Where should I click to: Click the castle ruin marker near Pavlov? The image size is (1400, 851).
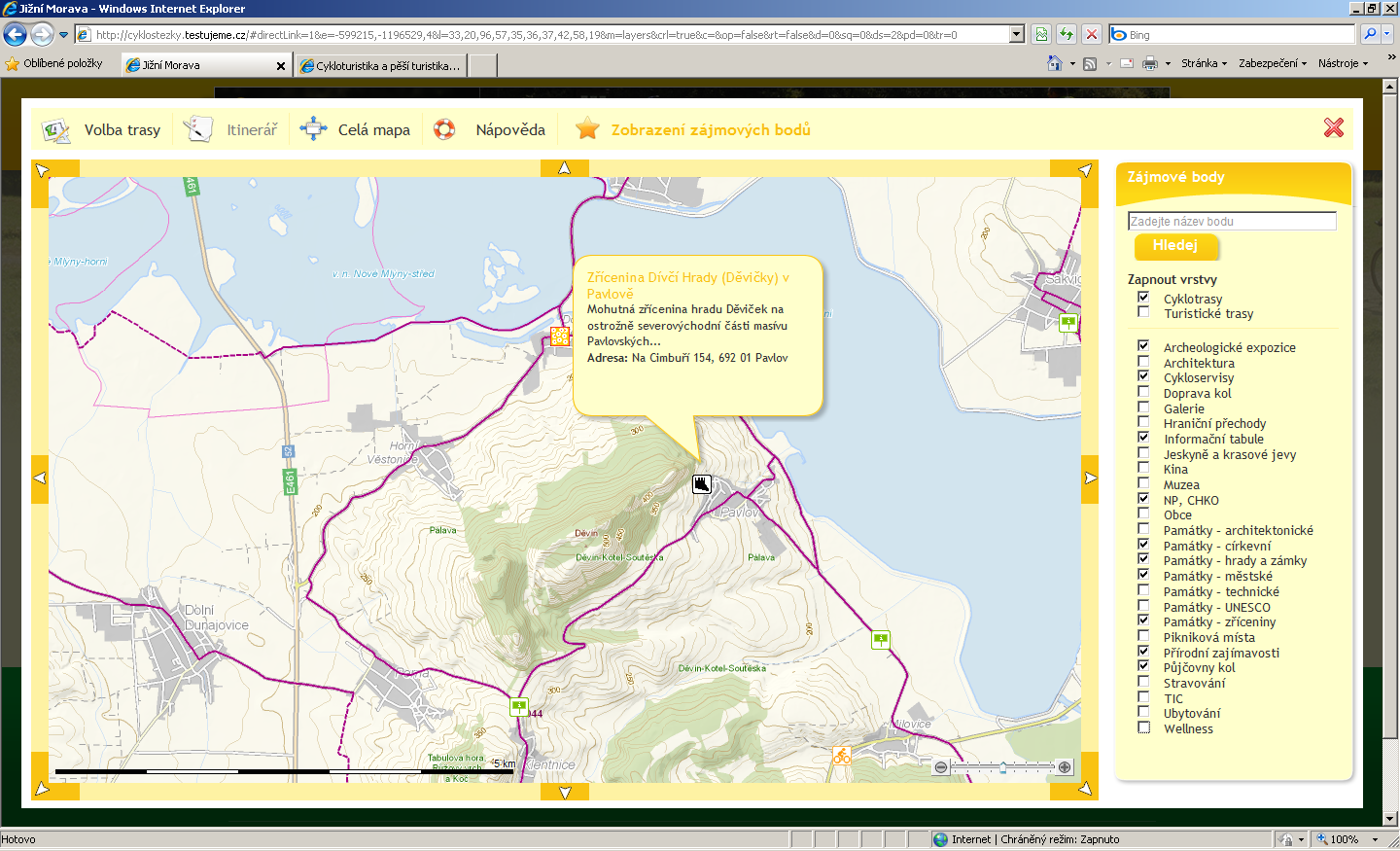(x=702, y=483)
